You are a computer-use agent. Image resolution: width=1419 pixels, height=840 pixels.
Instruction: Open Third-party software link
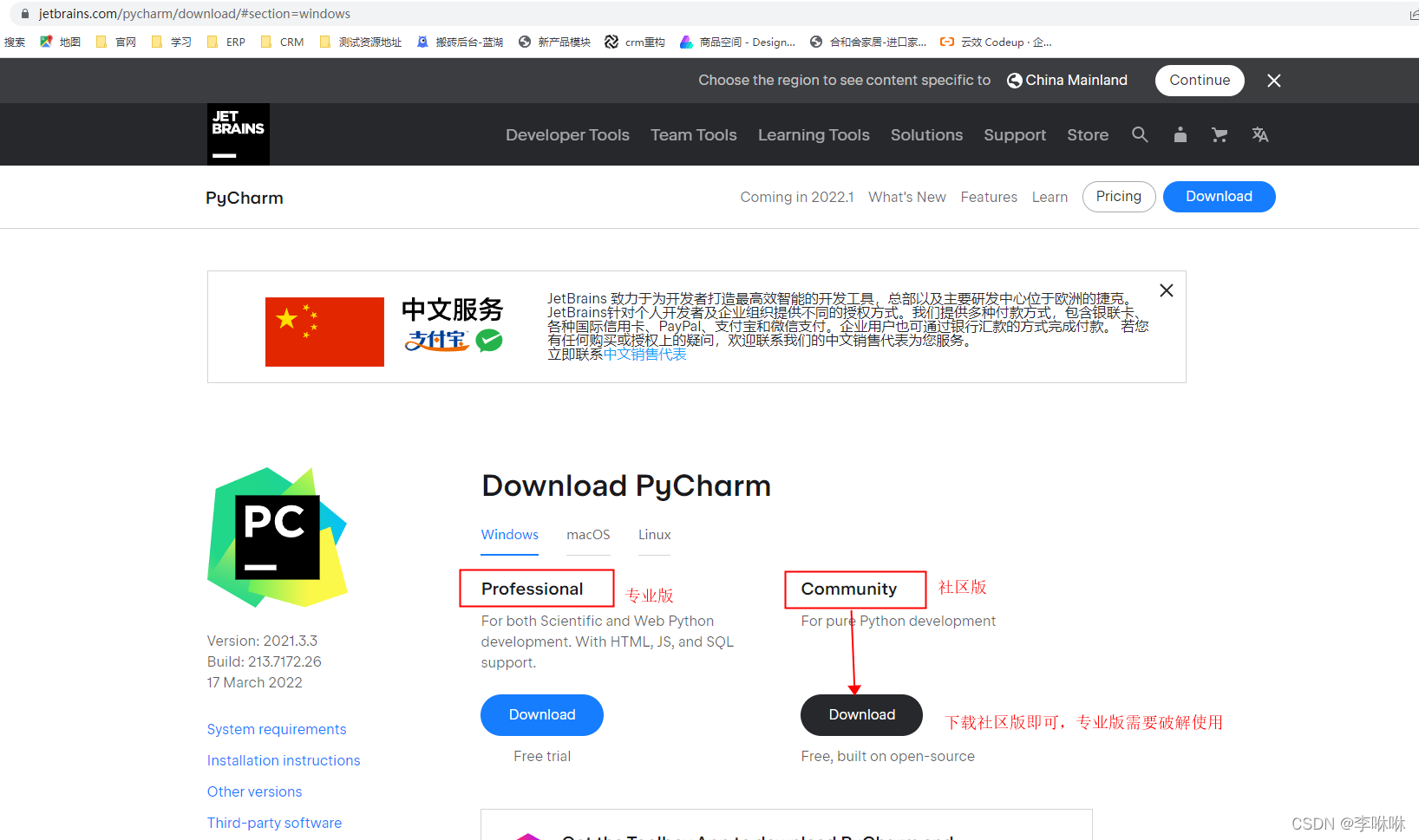pos(274,824)
